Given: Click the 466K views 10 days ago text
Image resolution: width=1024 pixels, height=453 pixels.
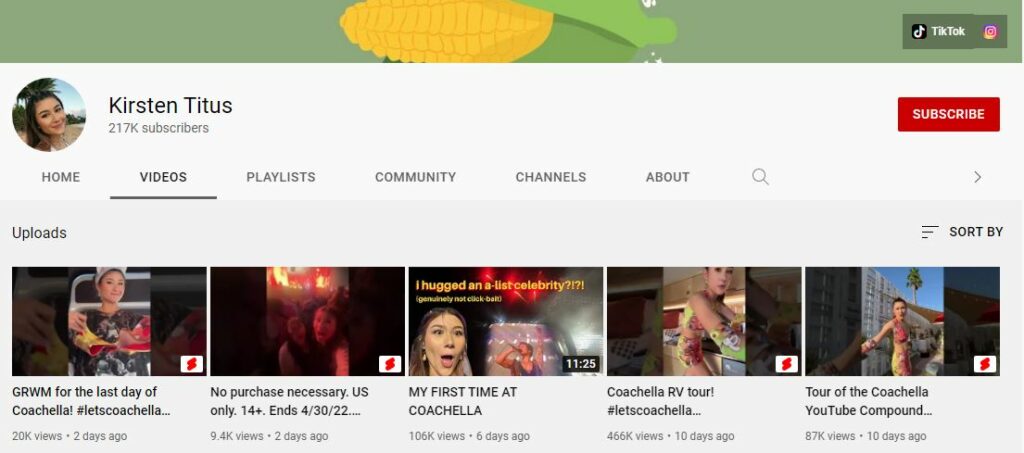Looking at the screenshot, I should click(x=670, y=436).
